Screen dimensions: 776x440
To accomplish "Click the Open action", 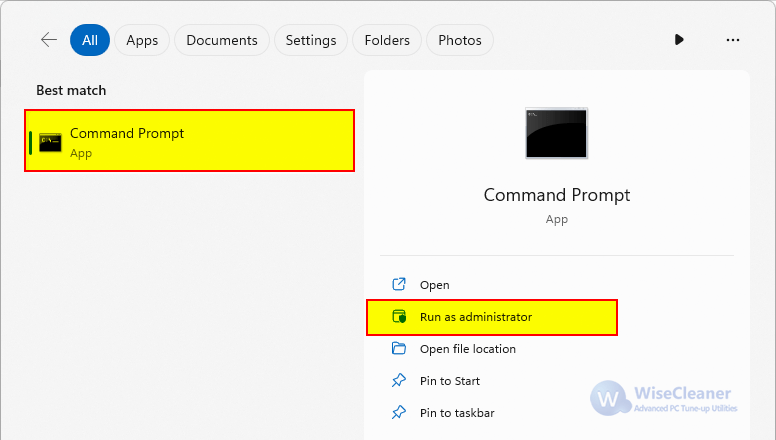I will click(x=557, y=285).
